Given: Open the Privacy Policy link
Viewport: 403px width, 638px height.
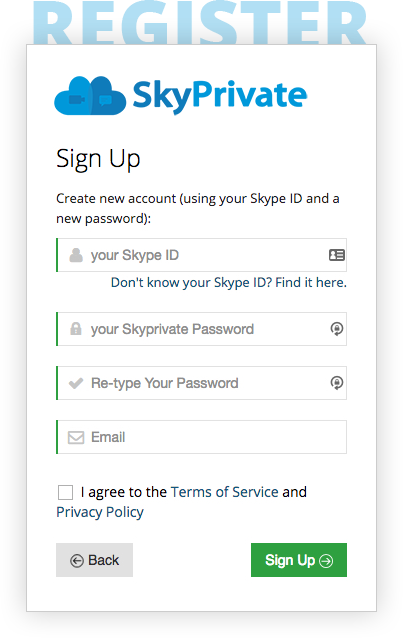Looking at the screenshot, I should point(100,512).
